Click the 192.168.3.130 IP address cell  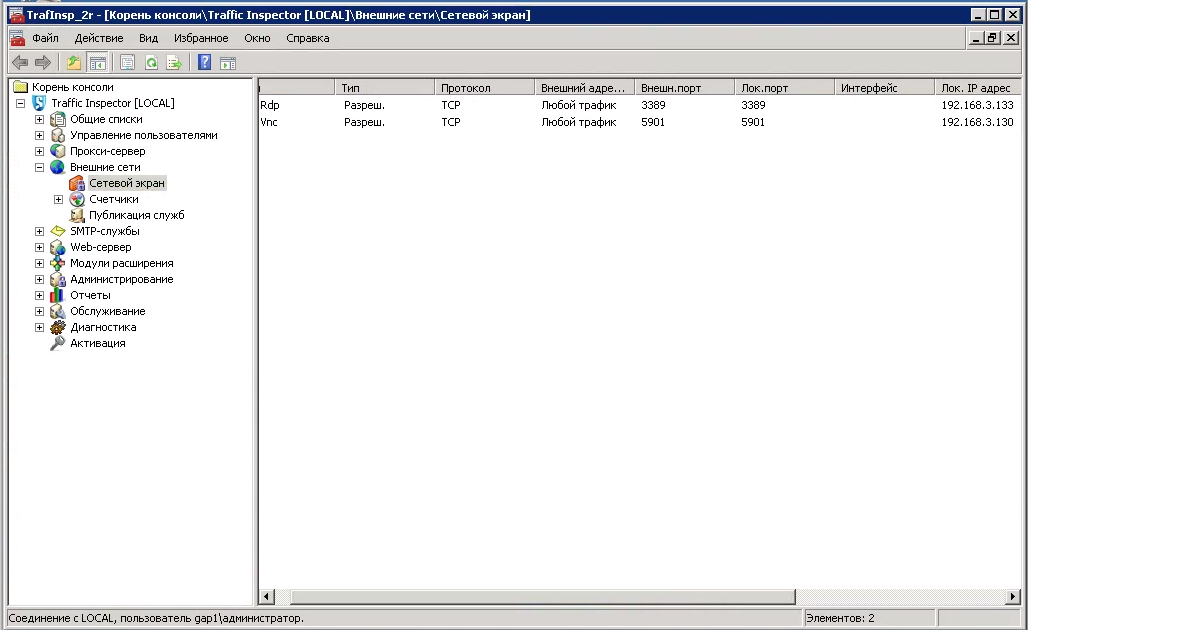coord(977,122)
